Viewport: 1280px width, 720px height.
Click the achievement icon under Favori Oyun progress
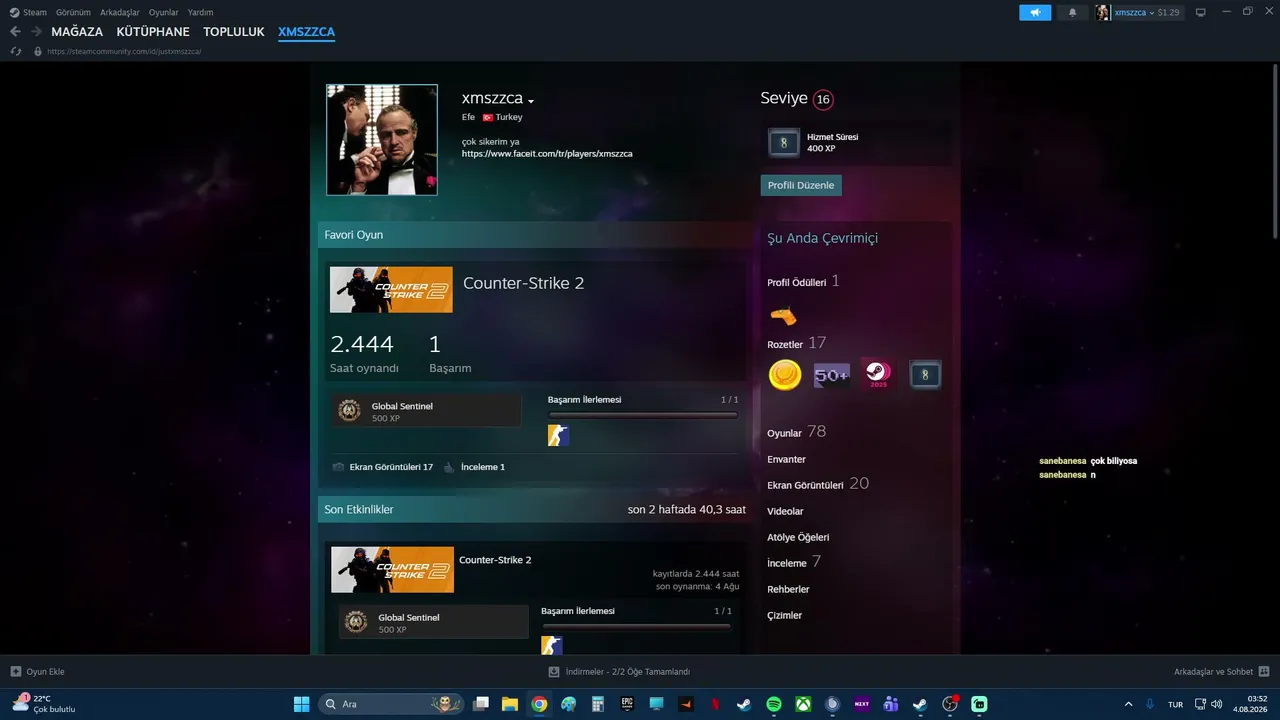click(x=558, y=435)
